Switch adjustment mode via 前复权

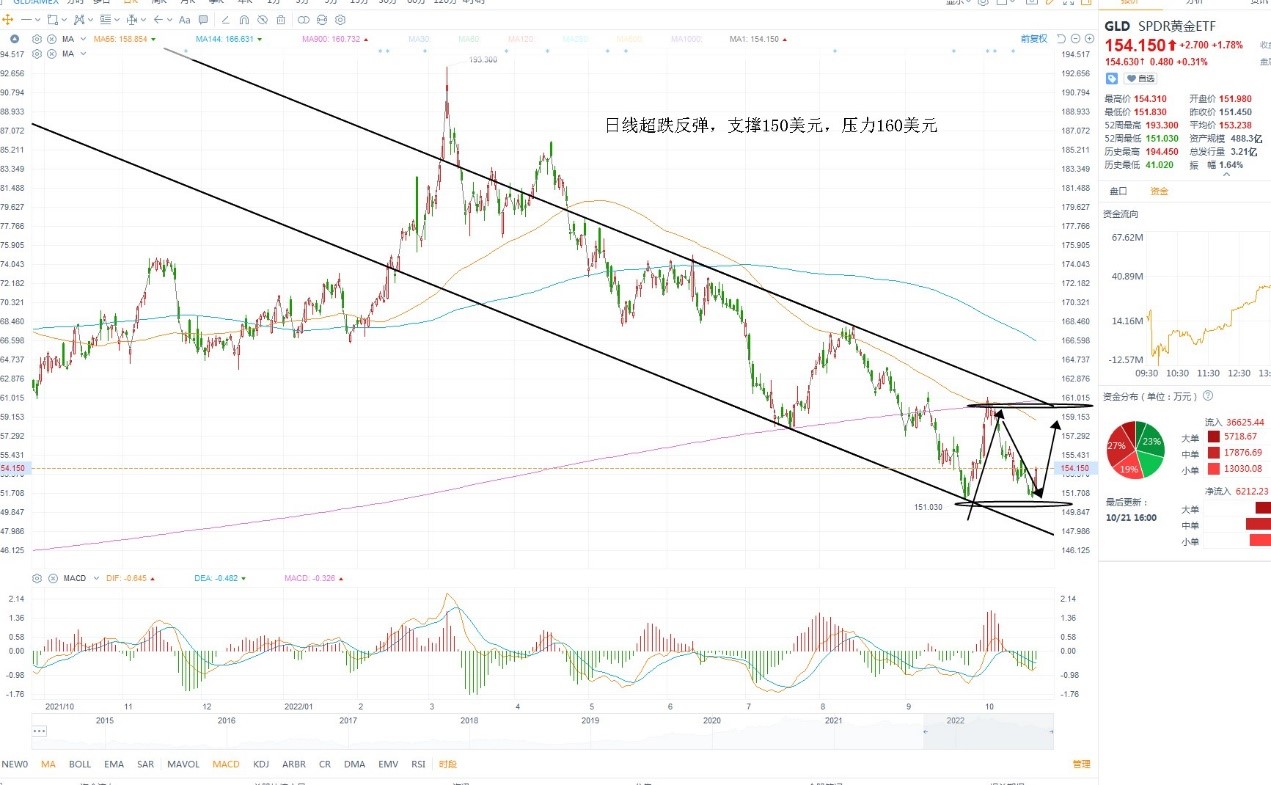[1034, 39]
